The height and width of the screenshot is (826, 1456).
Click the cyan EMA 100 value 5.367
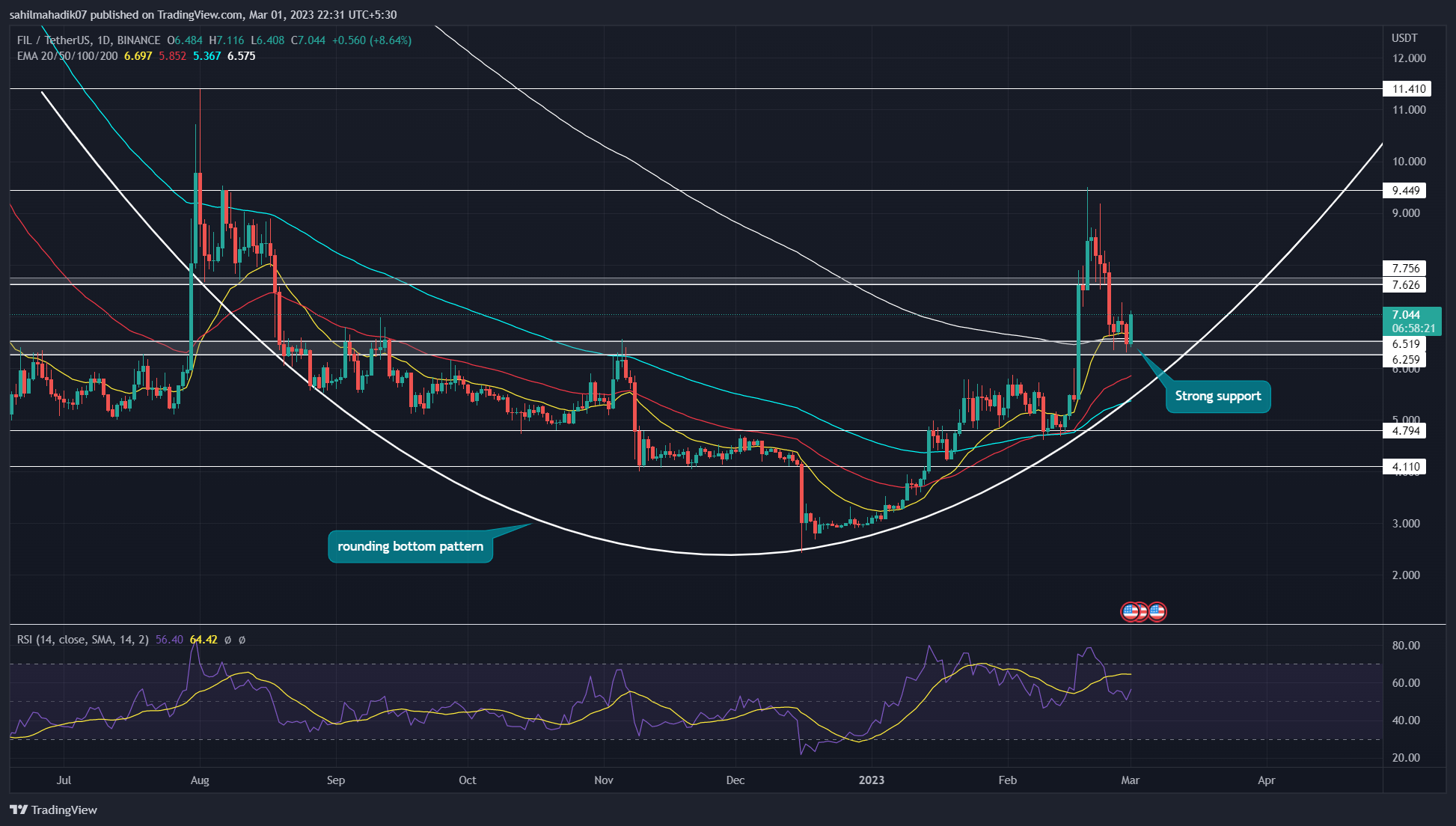point(207,56)
